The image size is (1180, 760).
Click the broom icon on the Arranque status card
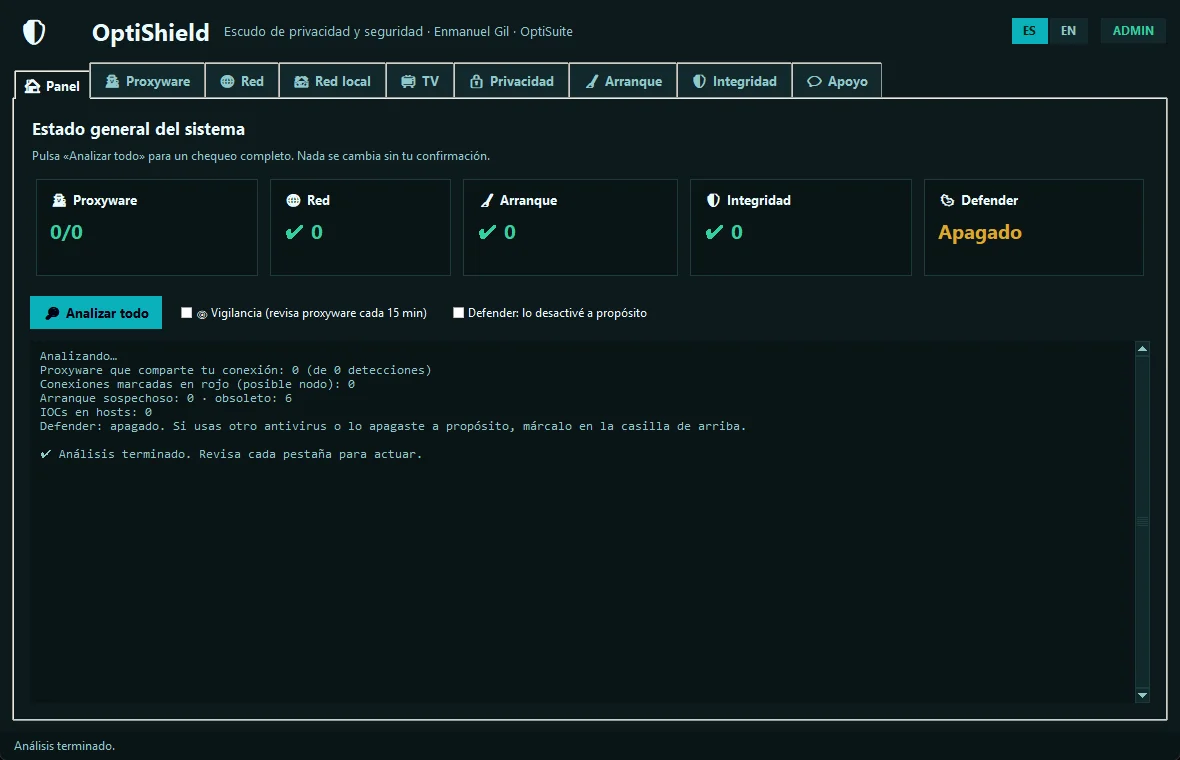pos(487,200)
